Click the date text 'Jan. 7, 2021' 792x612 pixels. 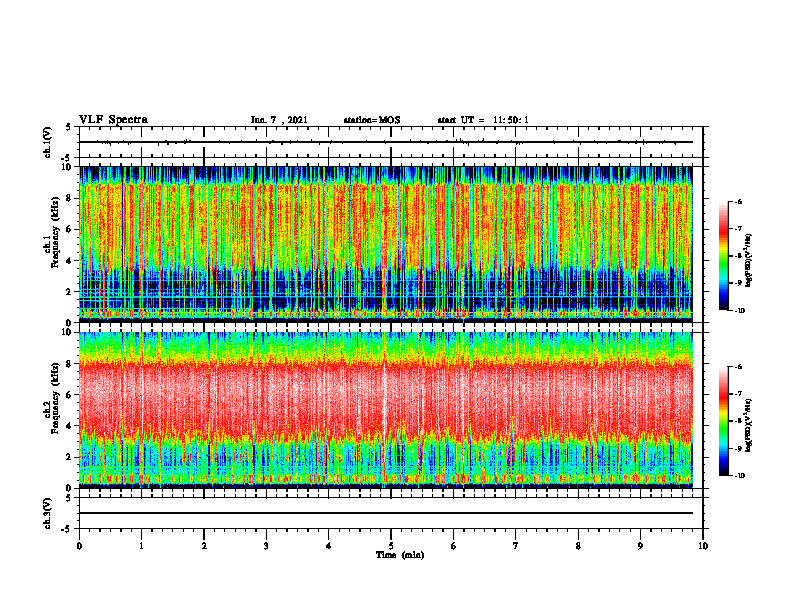[x=279, y=120]
